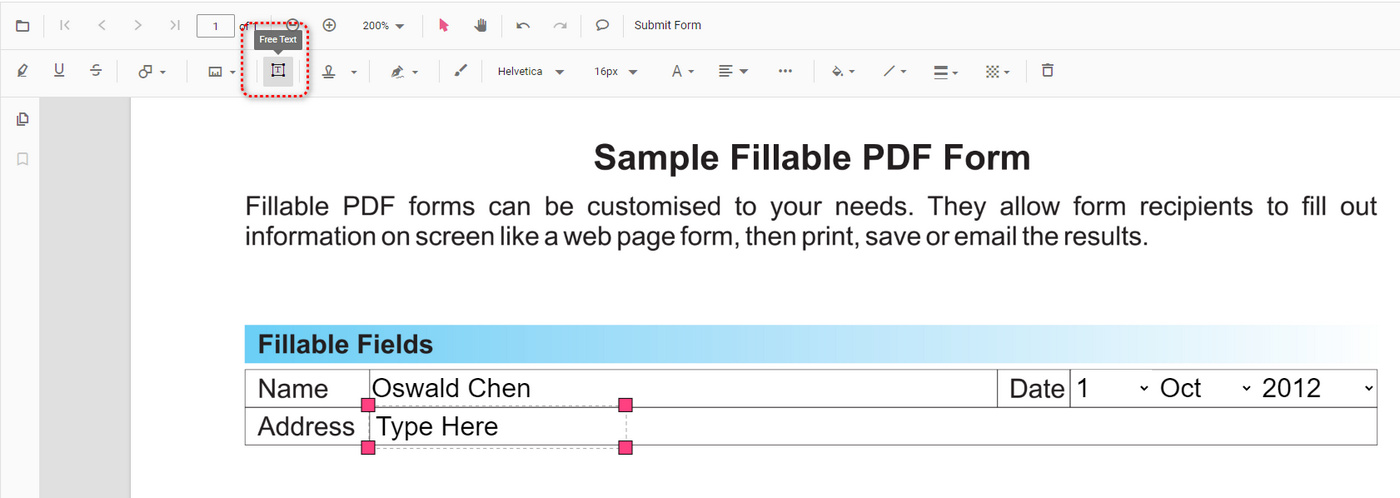Activate the pan hand tool

tap(481, 26)
